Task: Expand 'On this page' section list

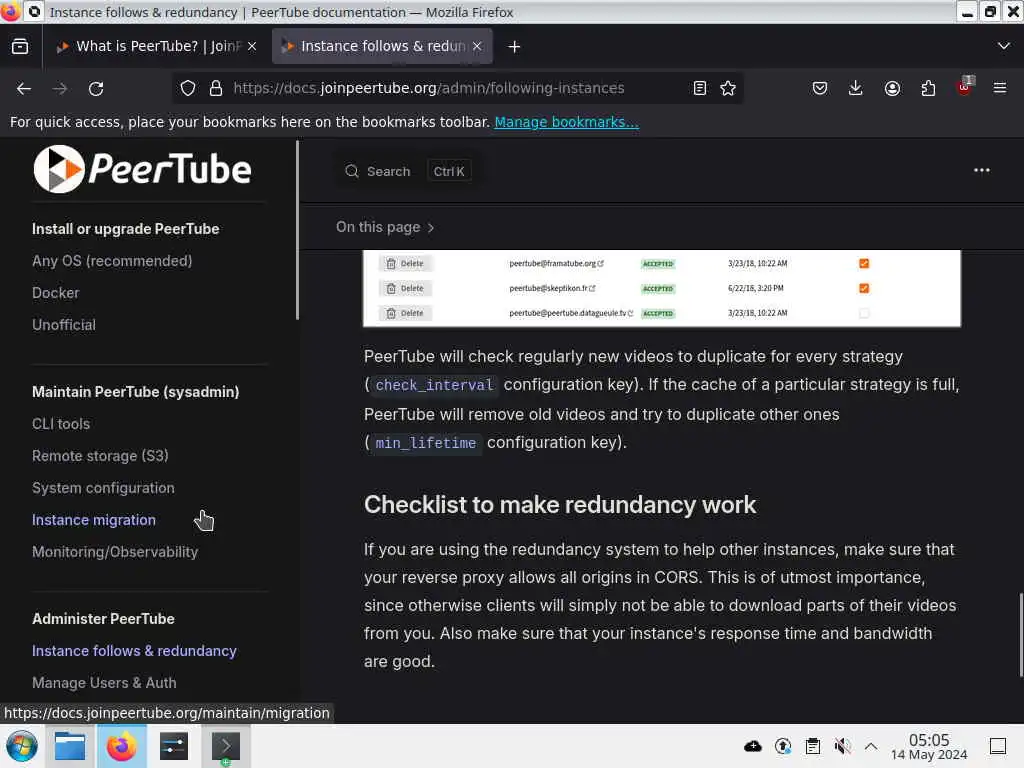Action: (x=385, y=227)
